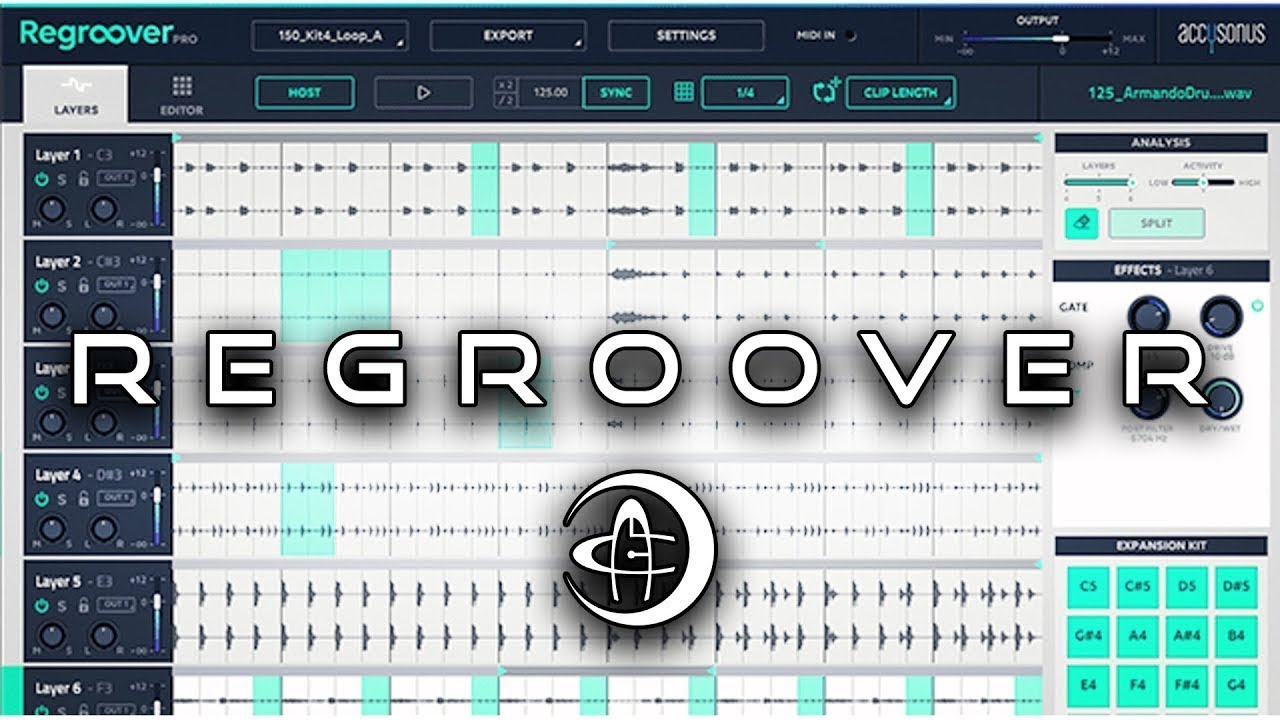The image size is (1280, 720).
Task: Open Layer 1 OUT 1 output selector
Action: [x=117, y=178]
